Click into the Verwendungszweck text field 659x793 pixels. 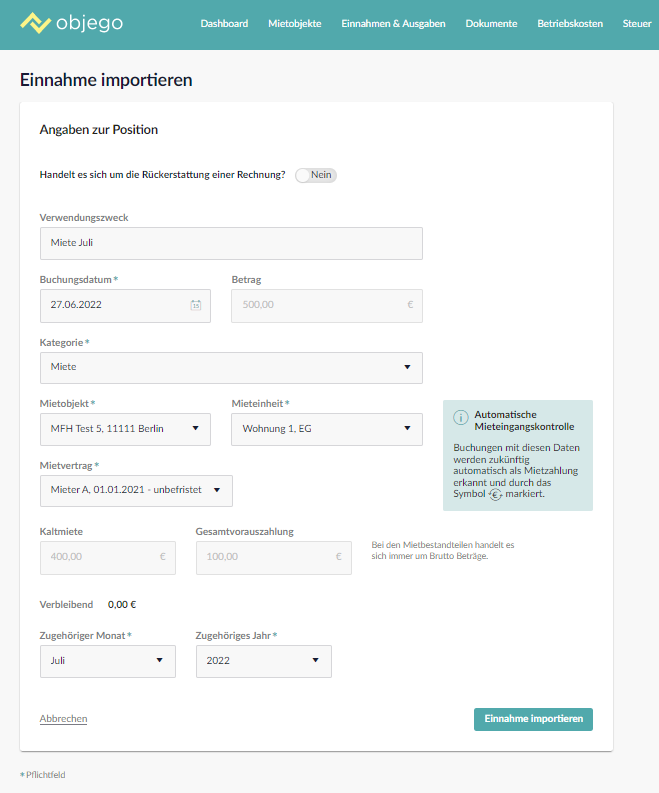tap(231, 243)
